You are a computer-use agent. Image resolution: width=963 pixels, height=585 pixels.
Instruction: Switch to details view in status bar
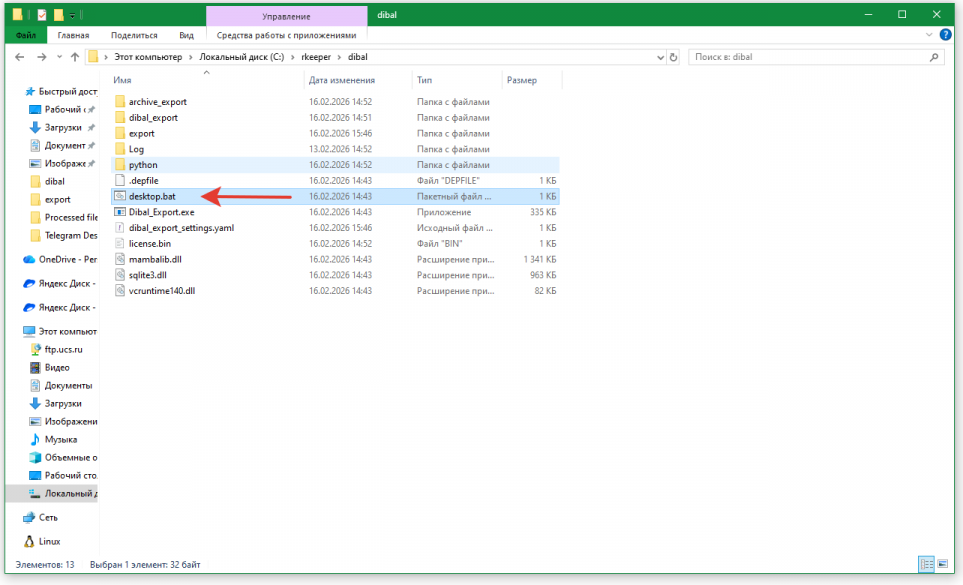(926, 565)
